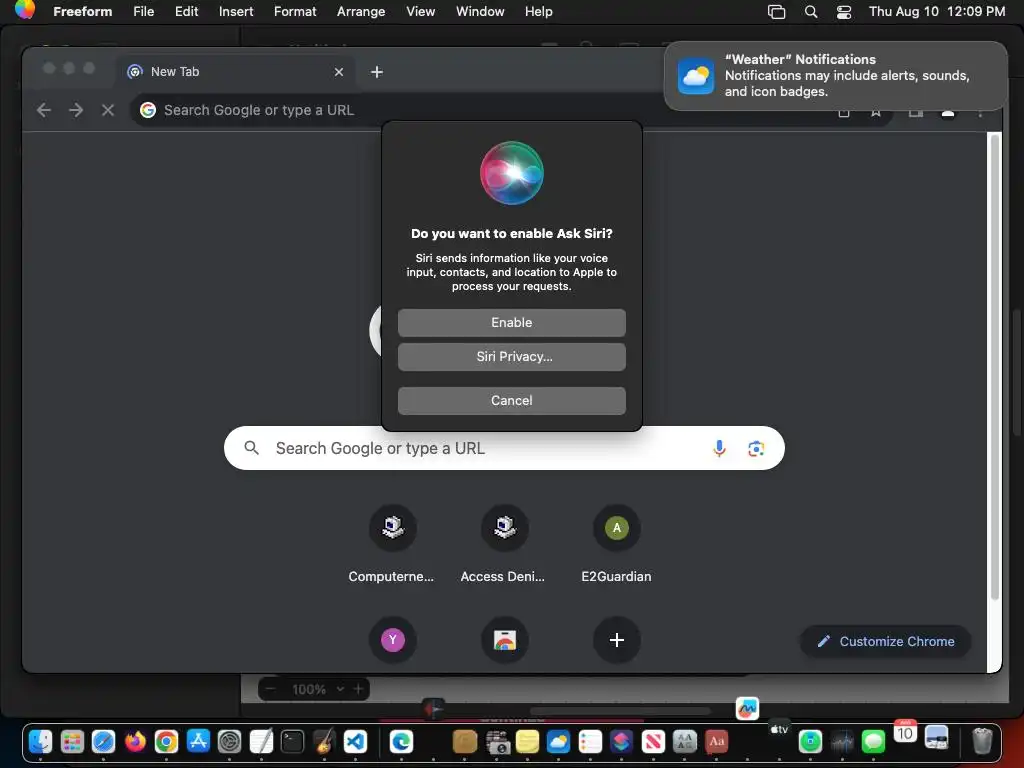Open the Y shortcut tile
The height and width of the screenshot is (768, 1024).
point(392,640)
